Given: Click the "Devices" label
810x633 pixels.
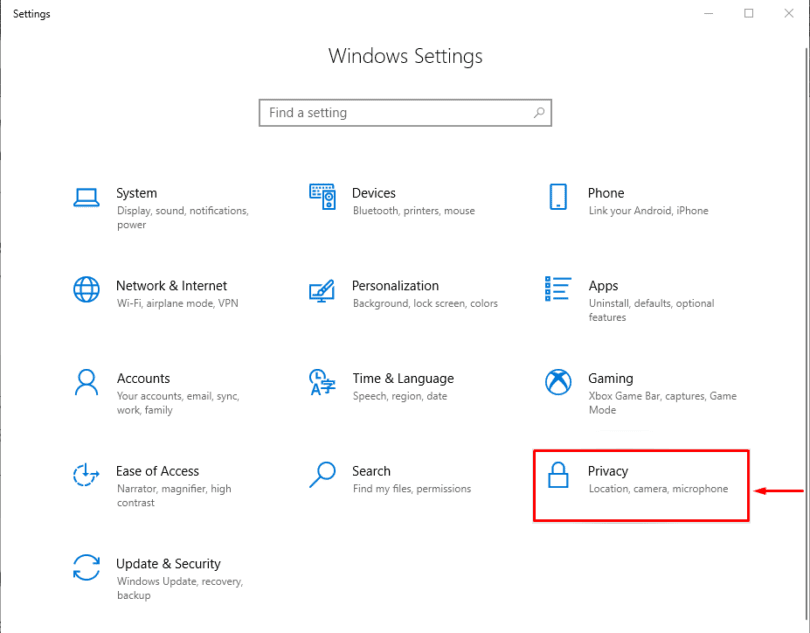Looking at the screenshot, I should tap(373, 193).
